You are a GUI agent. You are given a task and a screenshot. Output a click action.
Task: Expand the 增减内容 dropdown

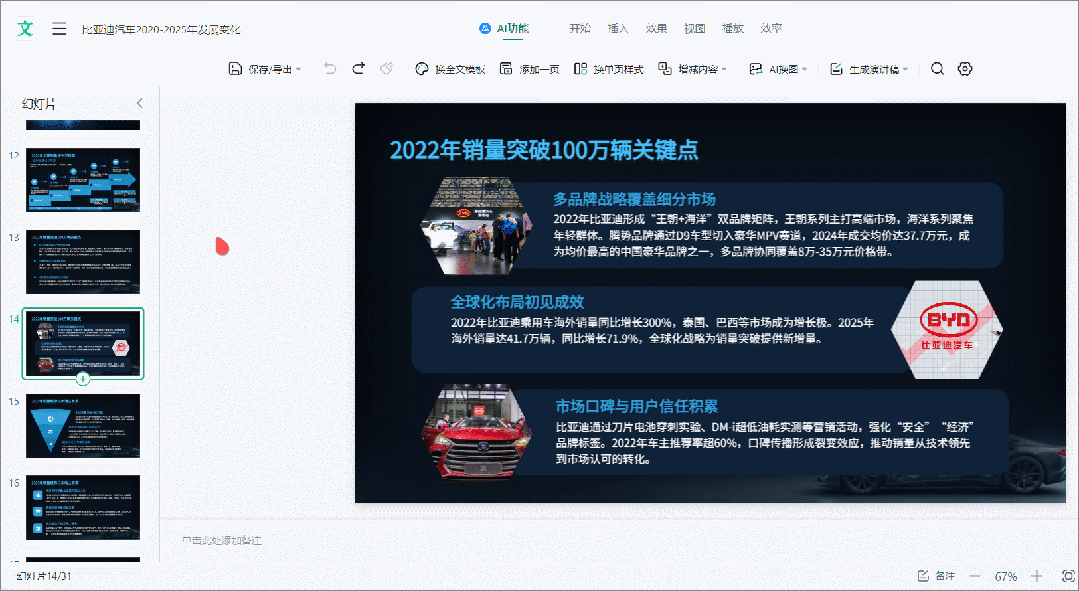[x=692, y=69]
